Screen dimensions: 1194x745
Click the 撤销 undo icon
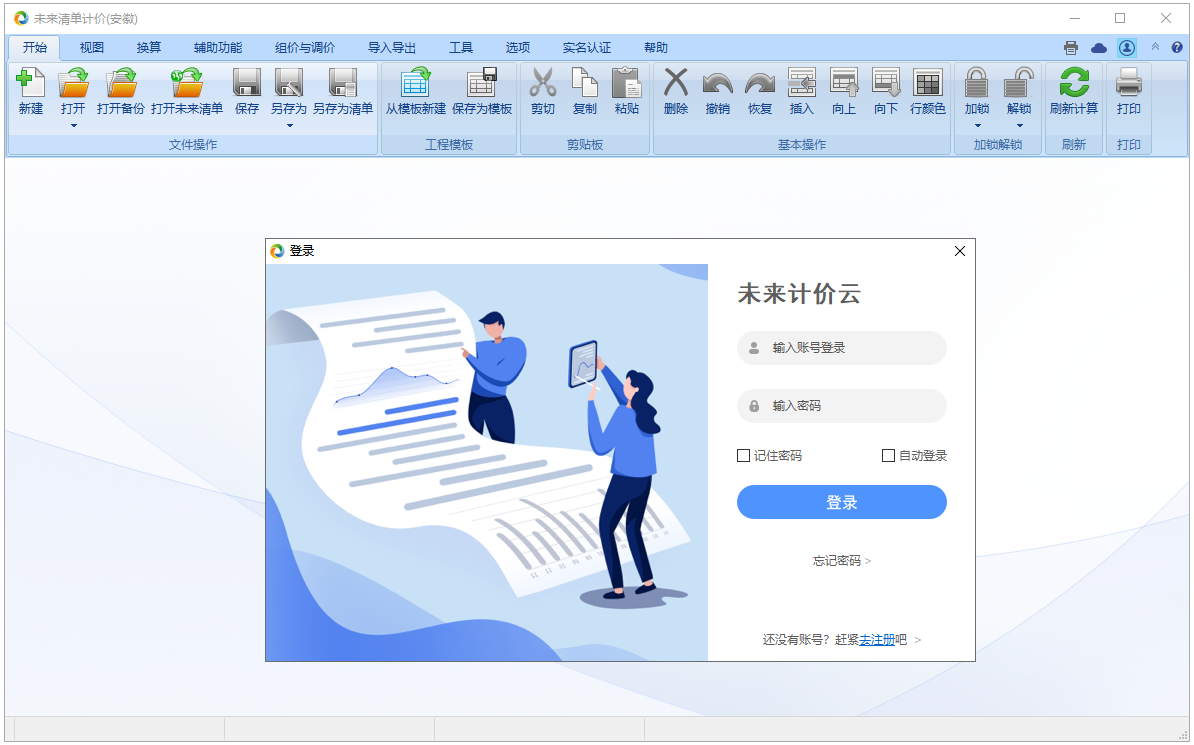pos(717,82)
